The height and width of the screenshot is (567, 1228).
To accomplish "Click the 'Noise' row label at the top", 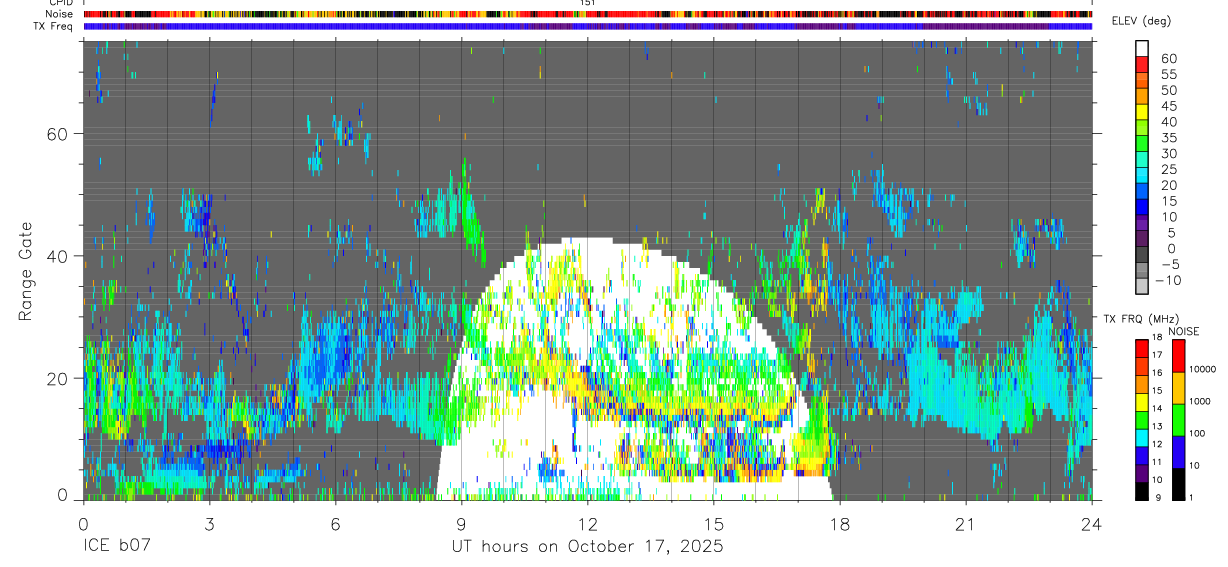I will pos(61,14).
